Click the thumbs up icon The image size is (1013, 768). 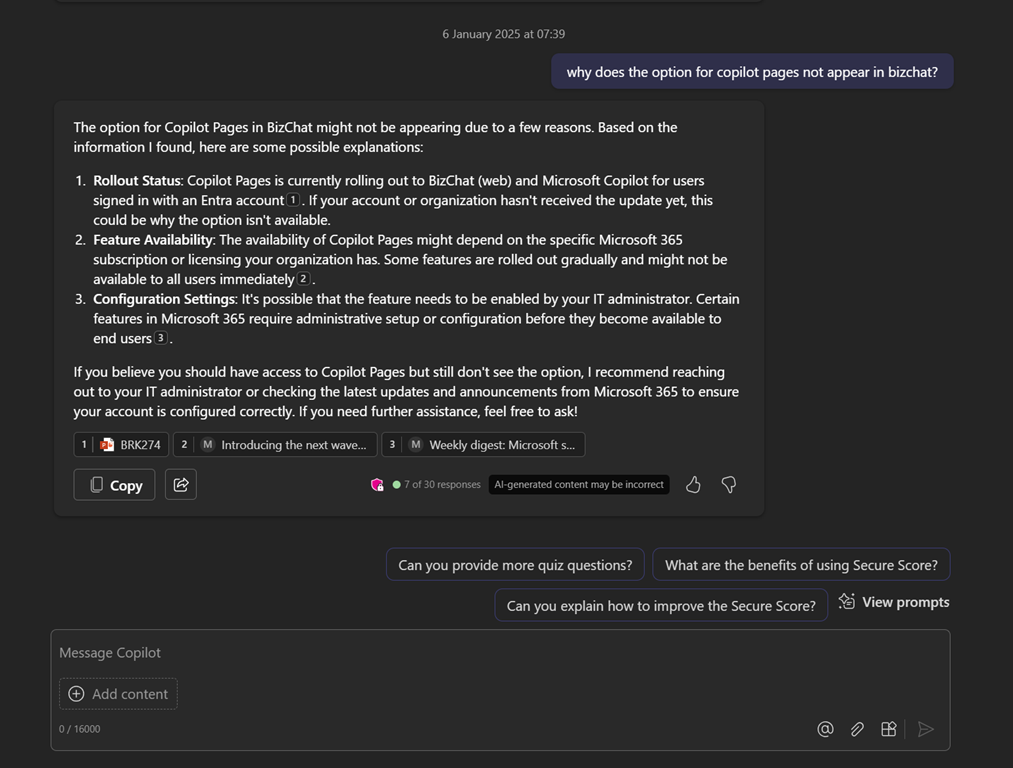coord(693,485)
